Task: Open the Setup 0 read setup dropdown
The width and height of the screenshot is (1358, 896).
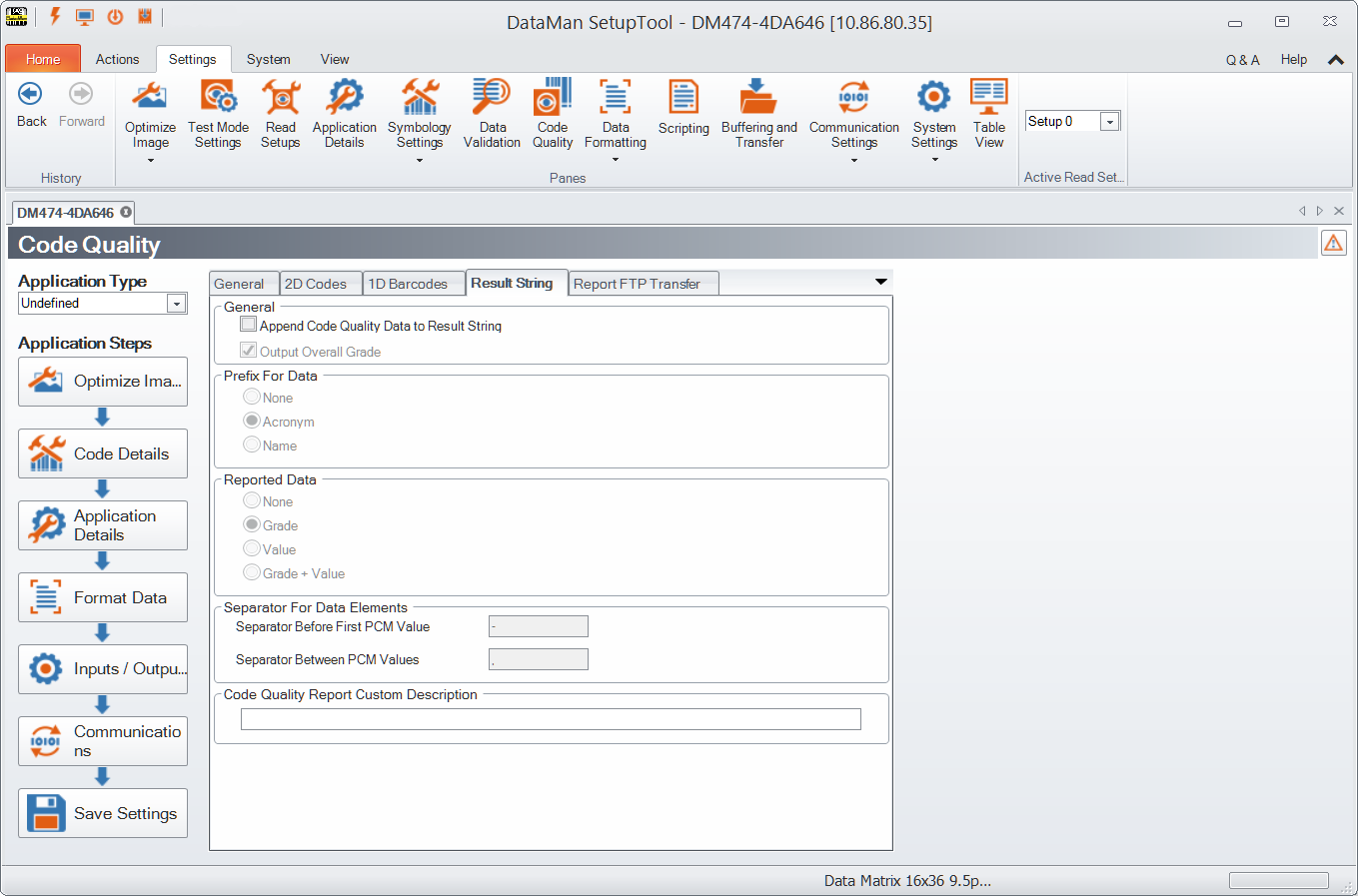Action: [x=1109, y=121]
